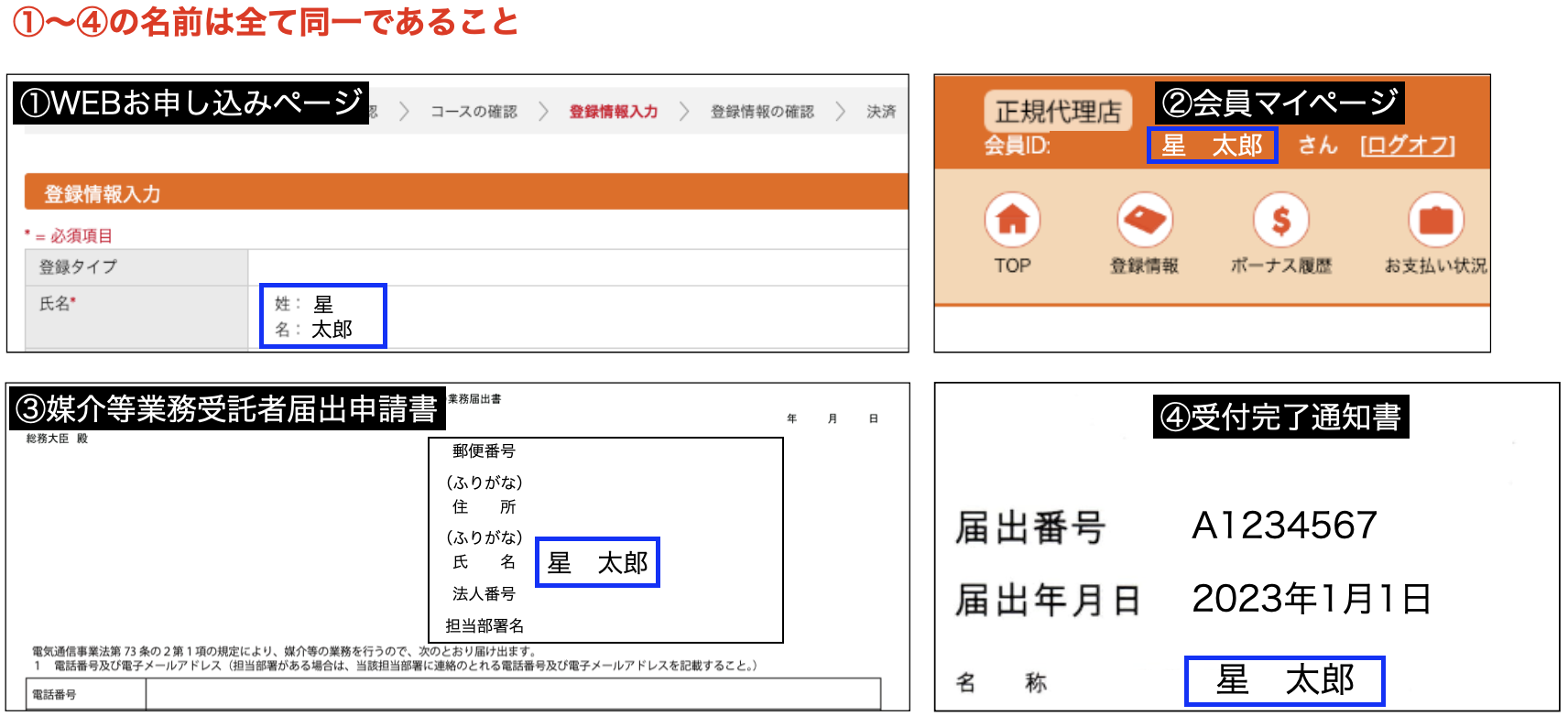Viewport: 1568px width, 716px height.
Task: Click the 届出年月日 value 2023年1月1日
Action: click(1312, 599)
